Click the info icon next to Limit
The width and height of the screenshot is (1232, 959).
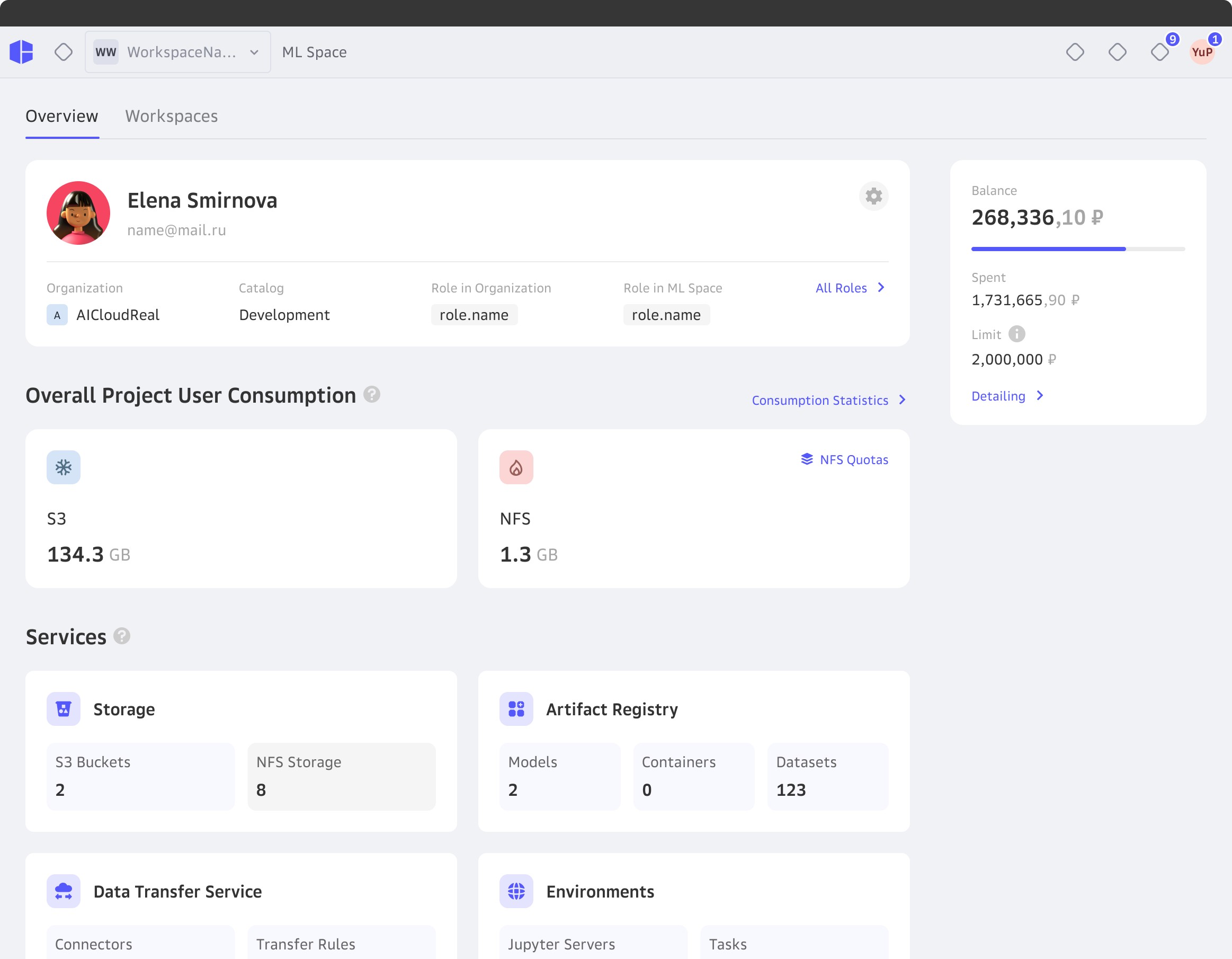[1016, 334]
